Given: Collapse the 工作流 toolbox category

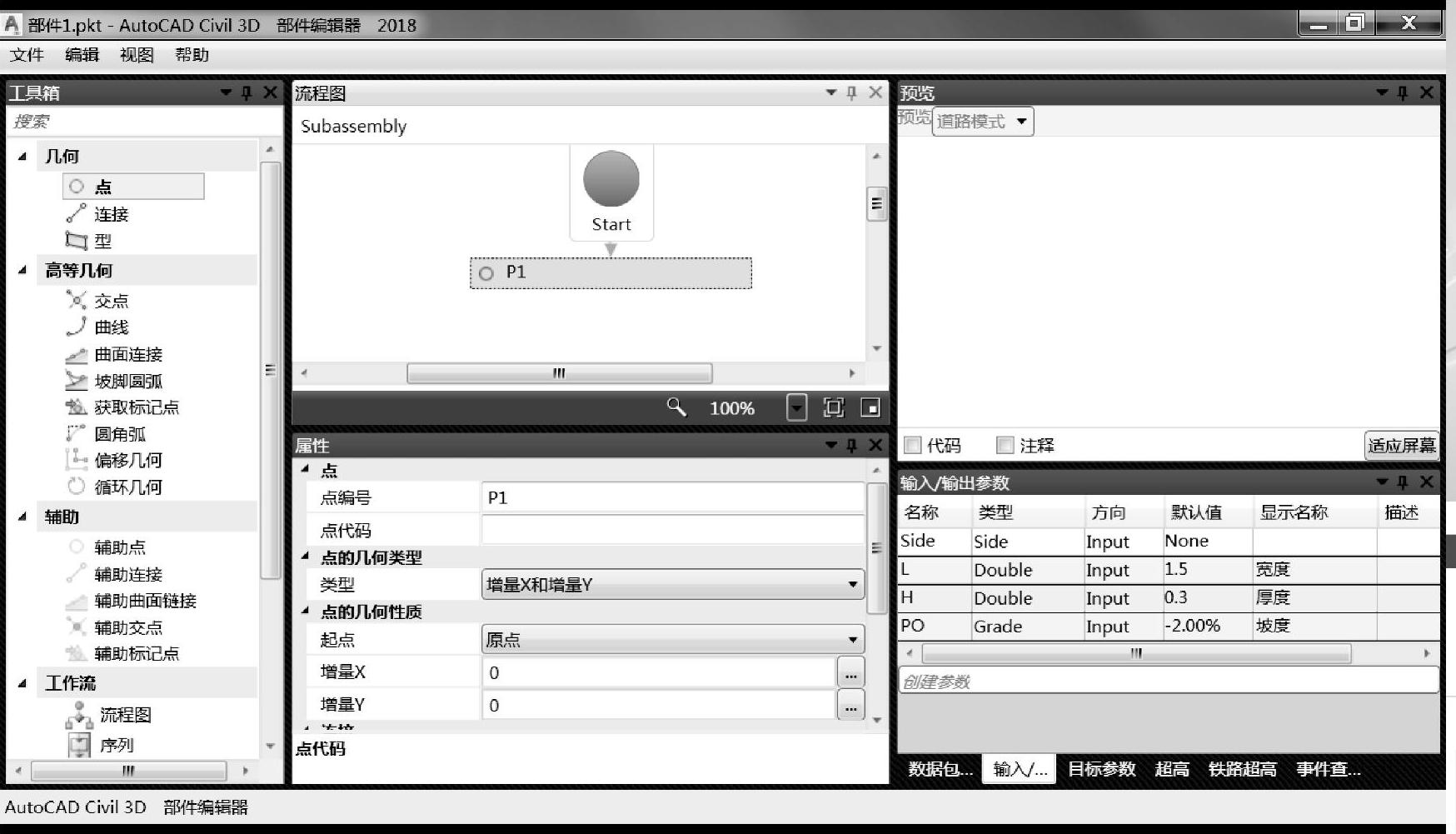Looking at the screenshot, I should [22, 683].
